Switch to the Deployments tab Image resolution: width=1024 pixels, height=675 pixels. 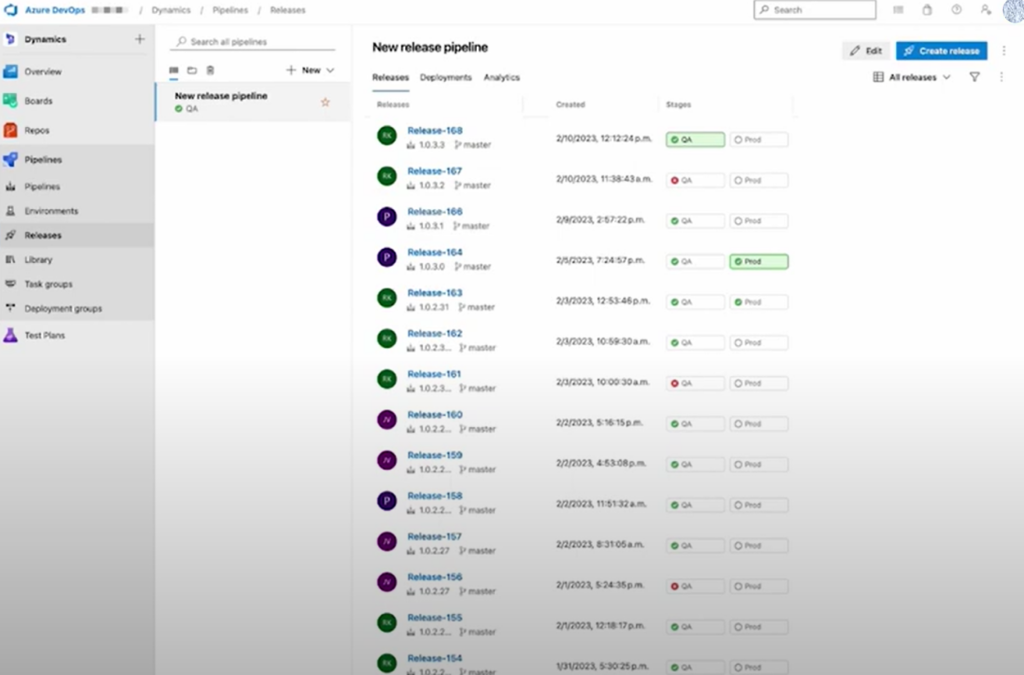pos(446,77)
